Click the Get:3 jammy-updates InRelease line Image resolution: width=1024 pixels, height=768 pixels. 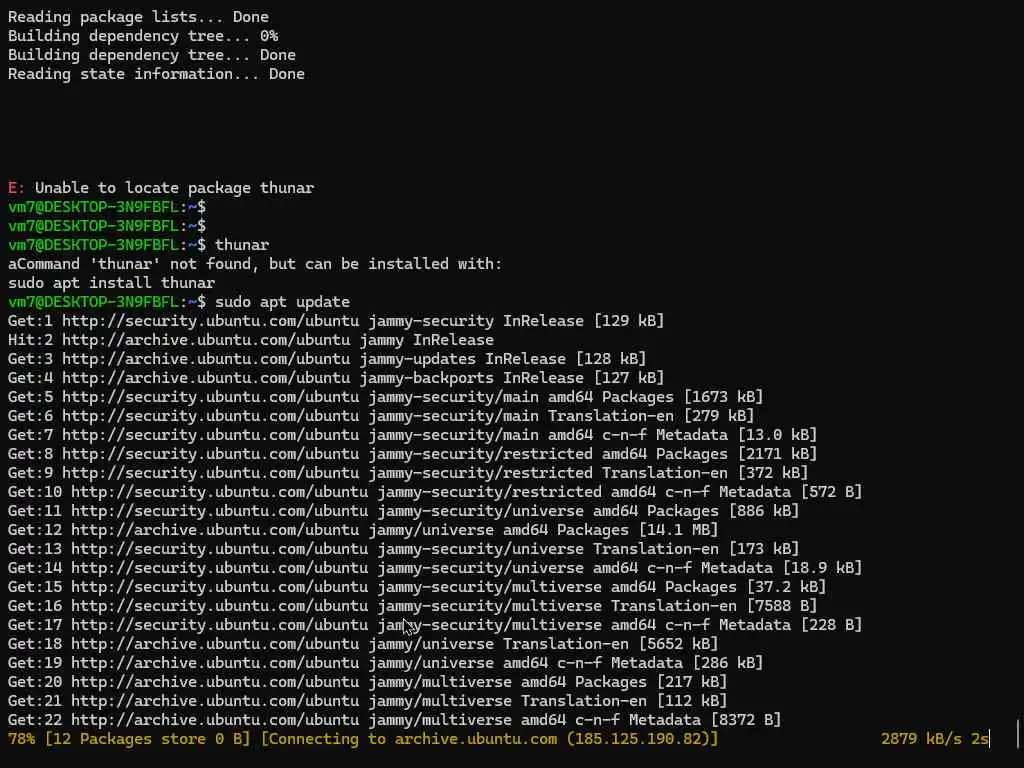point(327,359)
